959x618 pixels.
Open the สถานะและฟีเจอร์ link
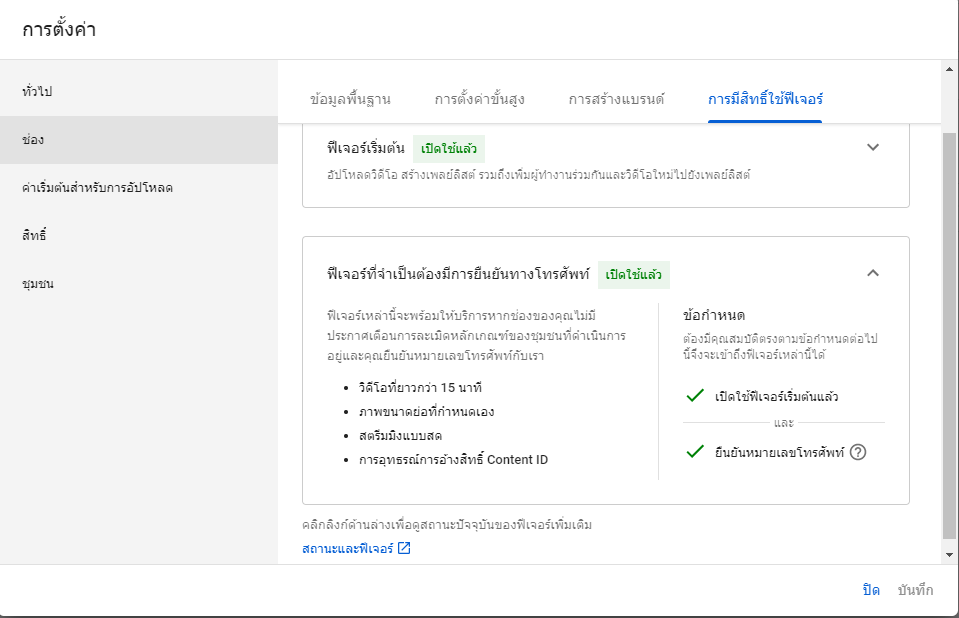click(348, 548)
